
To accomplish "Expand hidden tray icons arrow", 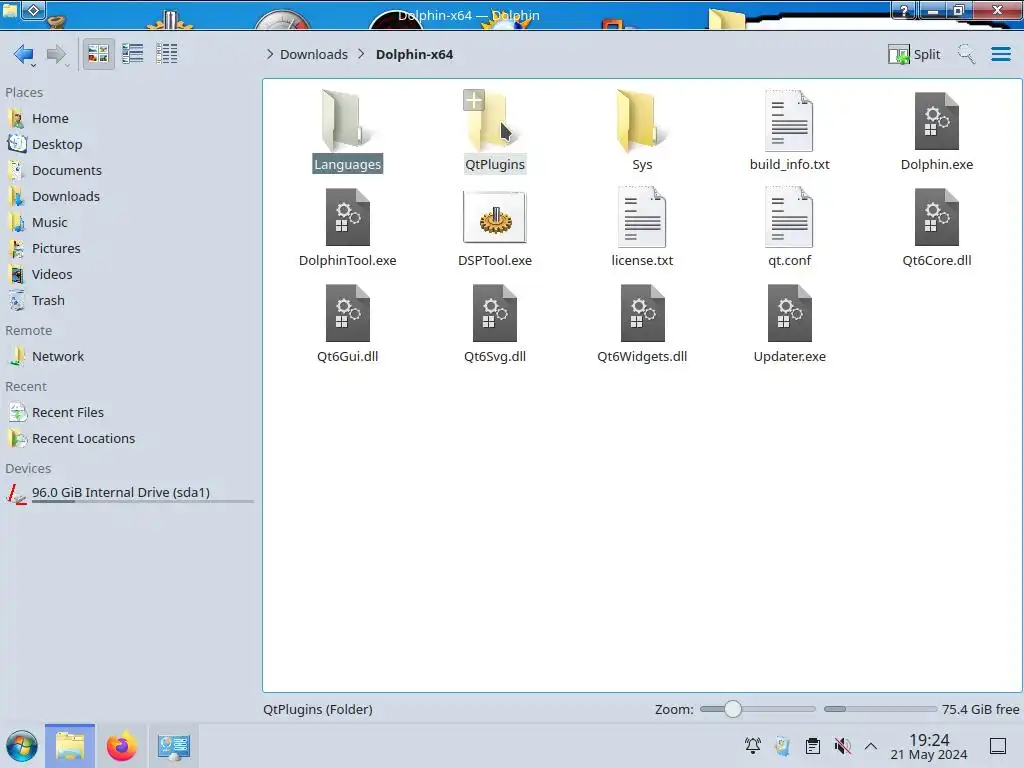I will click(871, 745).
